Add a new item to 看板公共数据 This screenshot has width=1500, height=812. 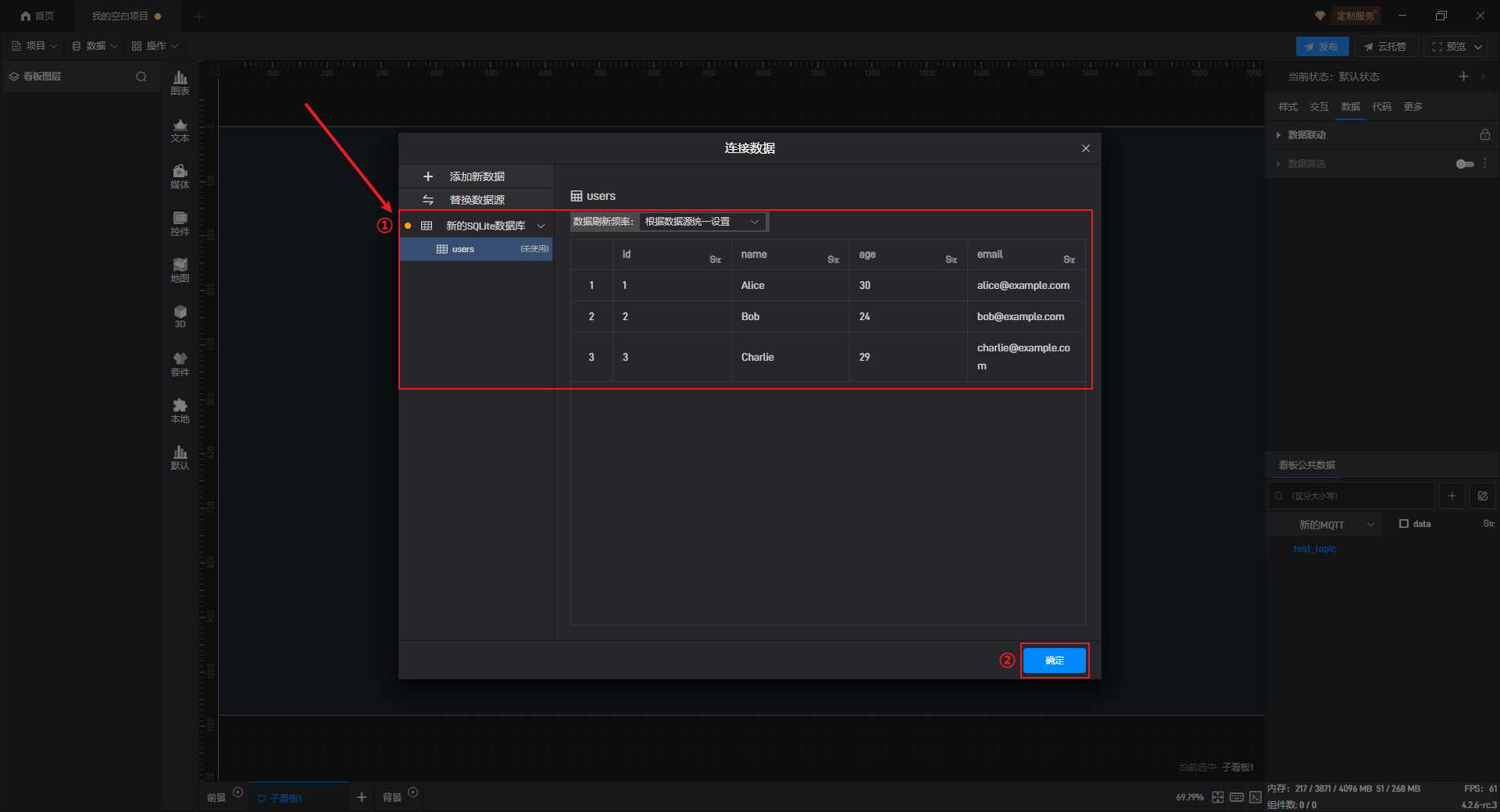point(1452,496)
